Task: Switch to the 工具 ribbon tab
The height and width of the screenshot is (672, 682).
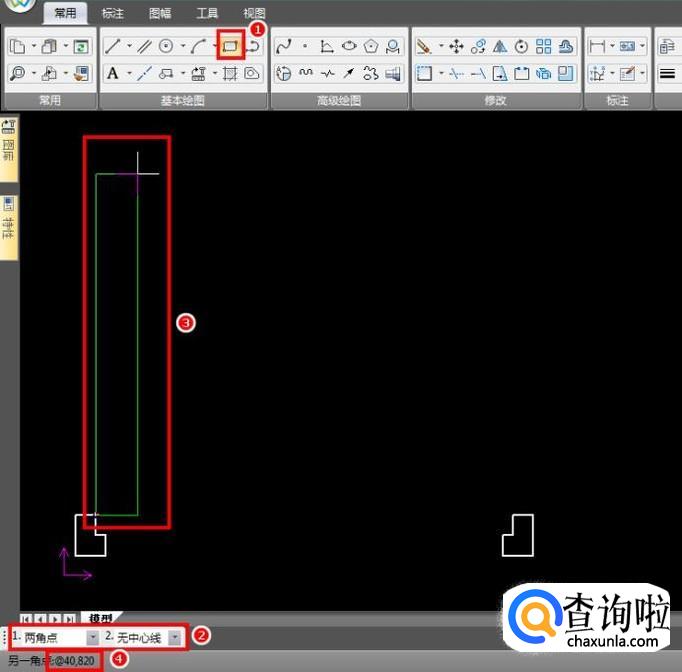Action: [x=207, y=13]
